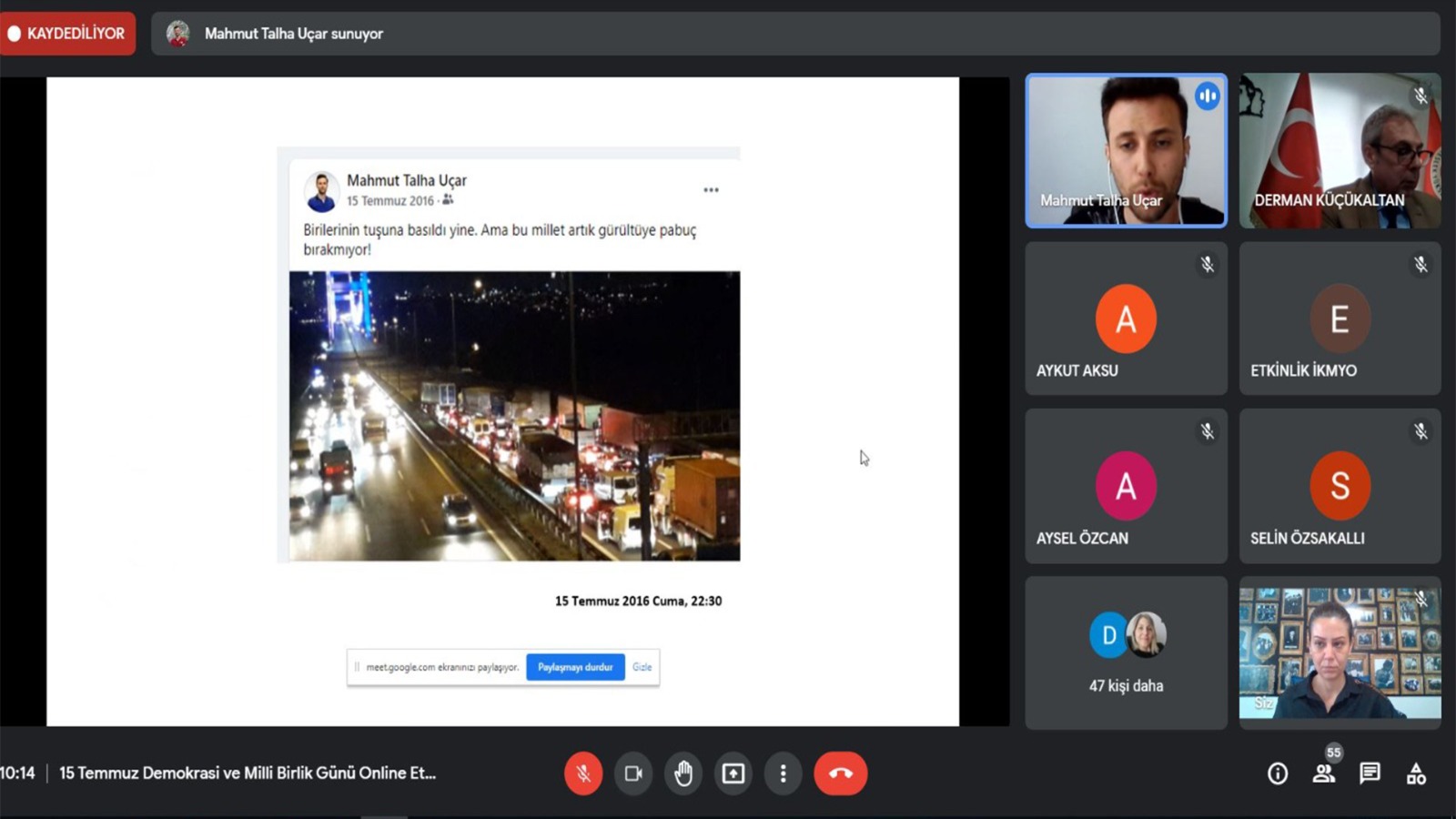The image size is (1456, 819).
Task: Open the more options three-dot menu
Action: [x=783, y=773]
